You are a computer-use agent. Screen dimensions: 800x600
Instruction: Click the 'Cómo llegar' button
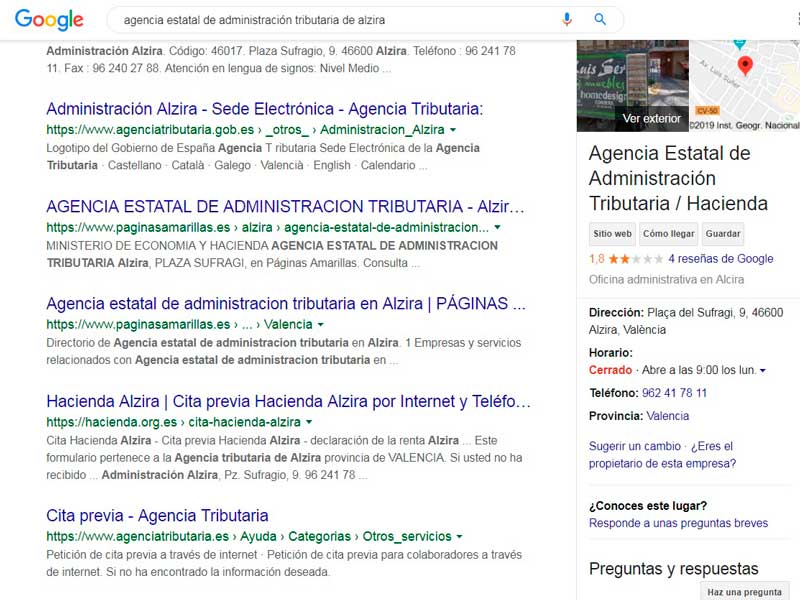pos(668,234)
